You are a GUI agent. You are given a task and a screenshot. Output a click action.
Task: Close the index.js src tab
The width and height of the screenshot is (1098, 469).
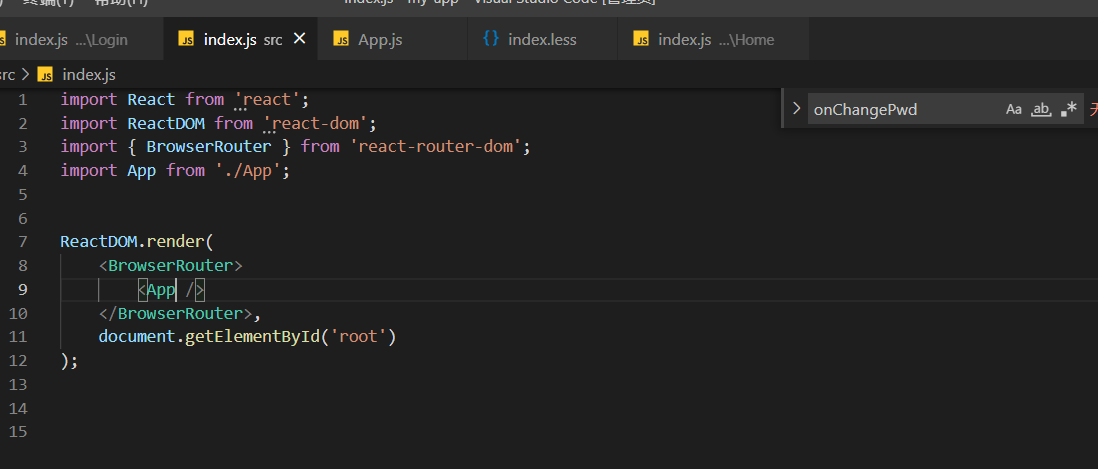[x=299, y=39]
